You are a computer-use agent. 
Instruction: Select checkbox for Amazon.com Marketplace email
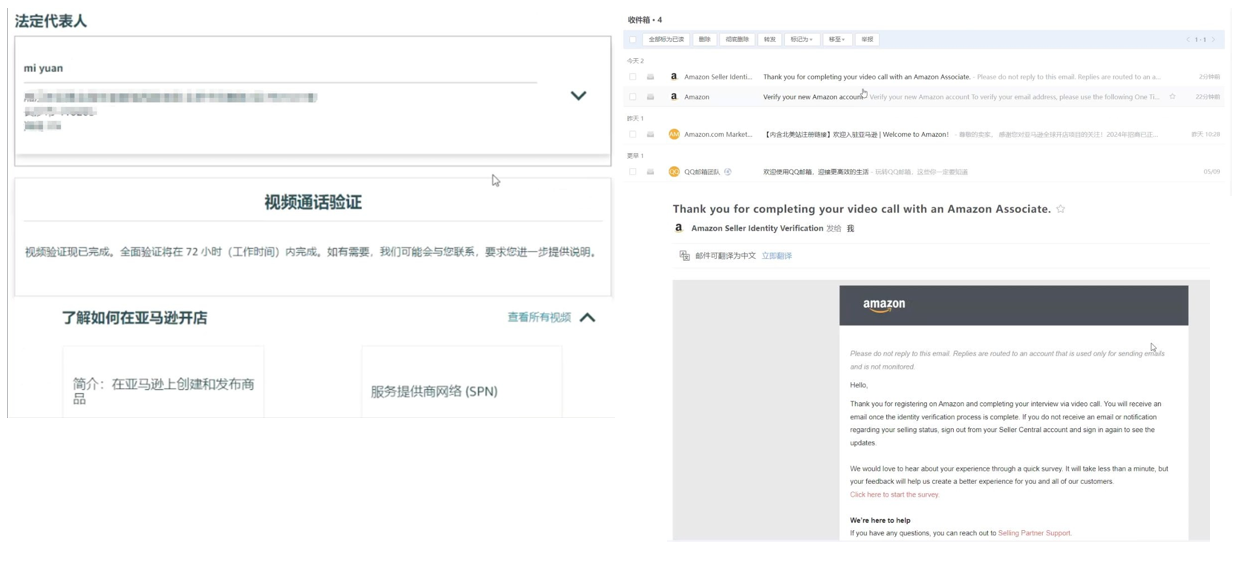633,134
